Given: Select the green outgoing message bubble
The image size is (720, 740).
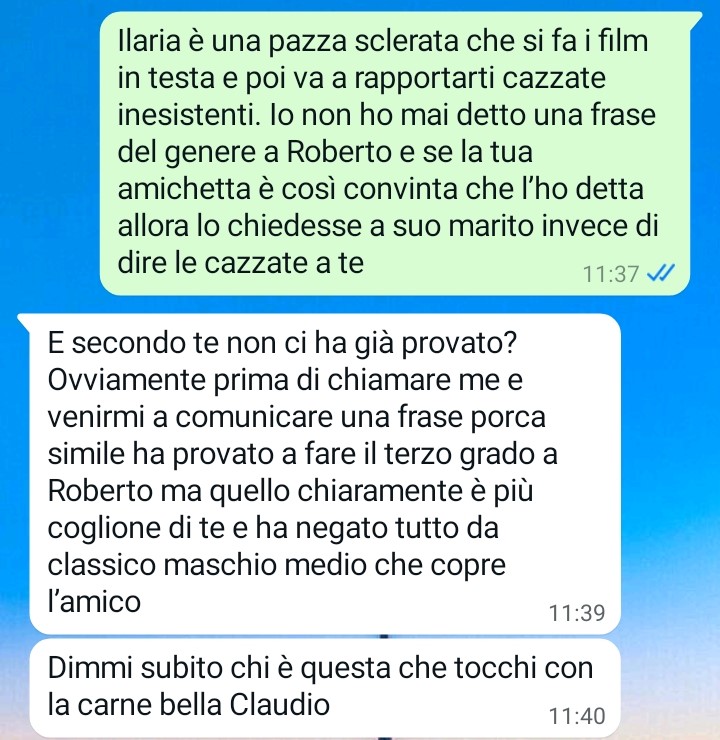Looking at the screenshot, I should point(395,153).
